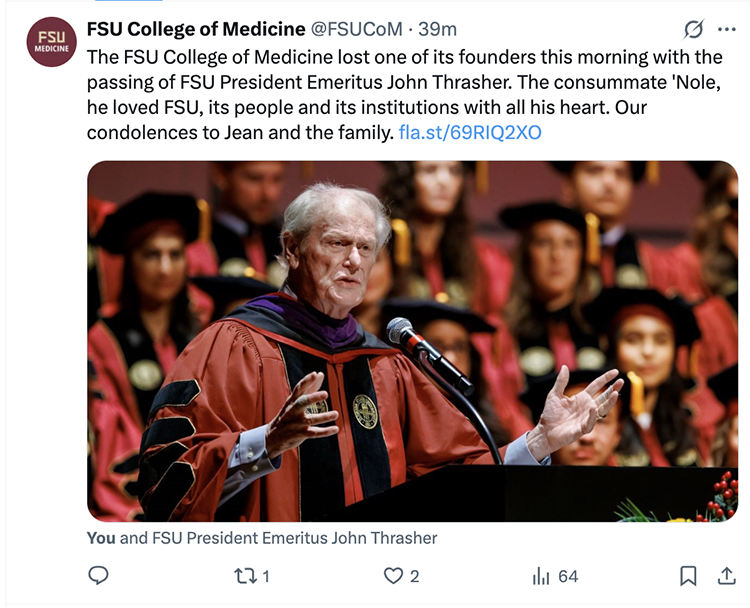This screenshot has height=608, width=750.
Task: Open tagged name FSU President Emeritus John Thrasher
Action: 294,538
